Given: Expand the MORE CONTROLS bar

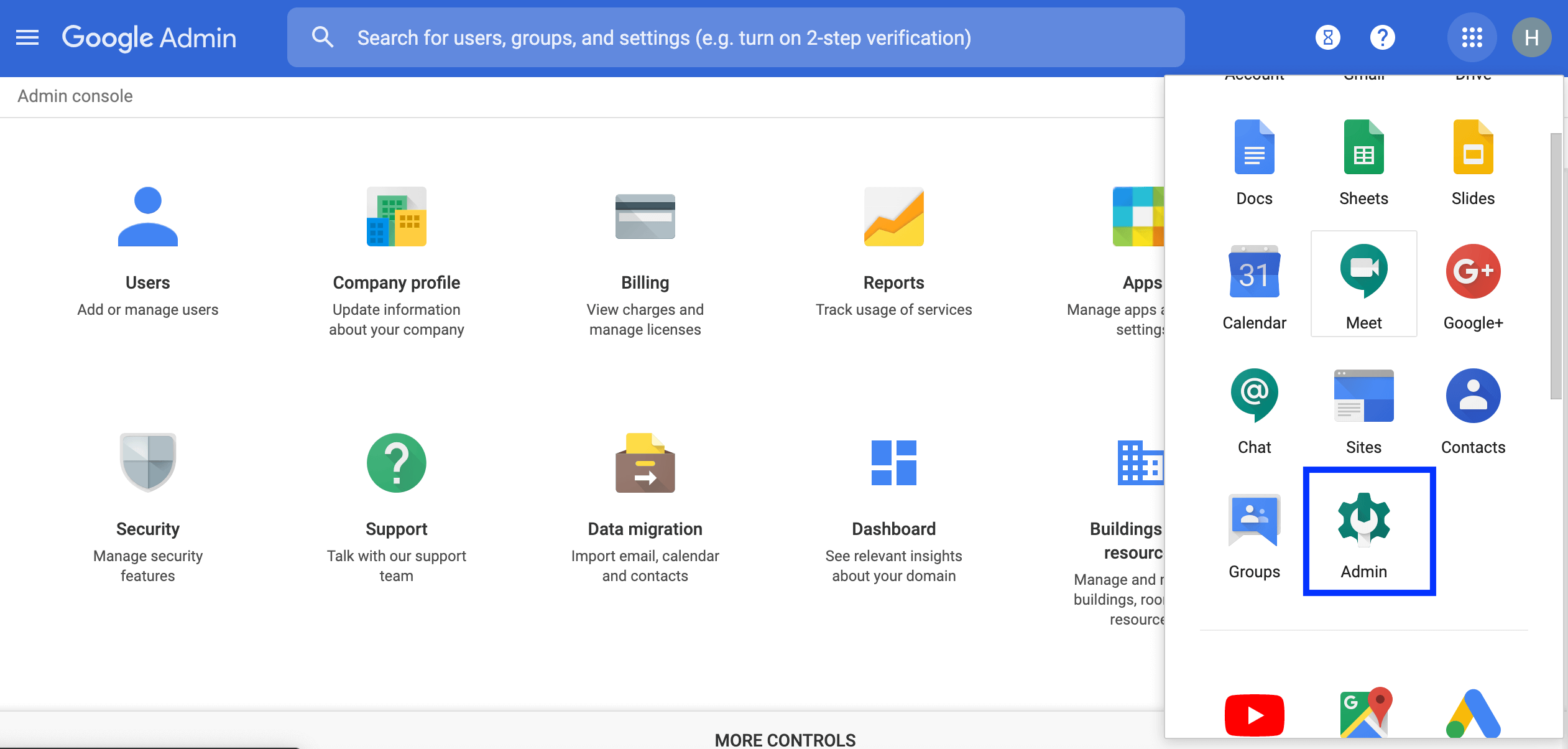Looking at the screenshot, I should click(x=785, y=740).
